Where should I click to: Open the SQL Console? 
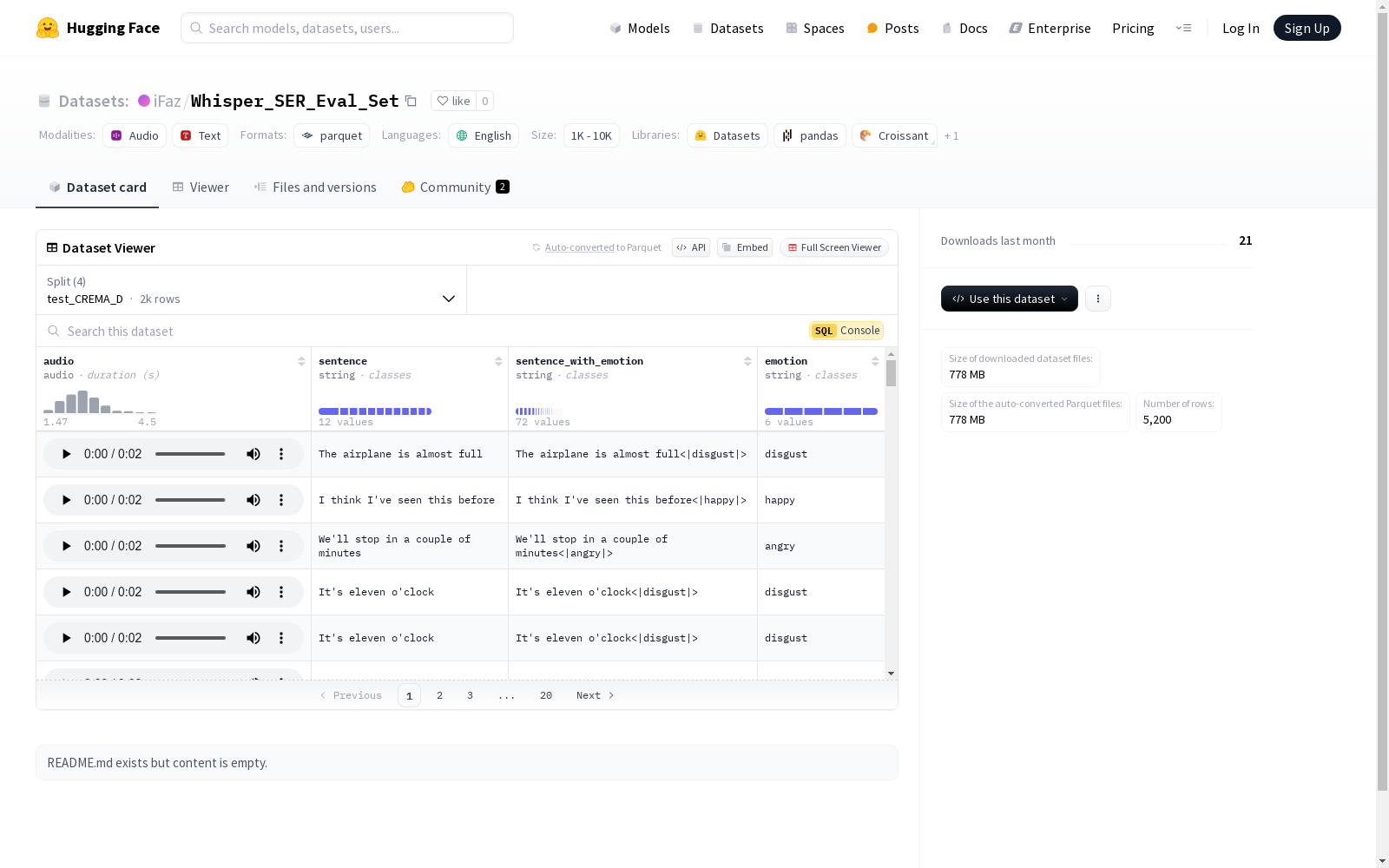(846, 331)
